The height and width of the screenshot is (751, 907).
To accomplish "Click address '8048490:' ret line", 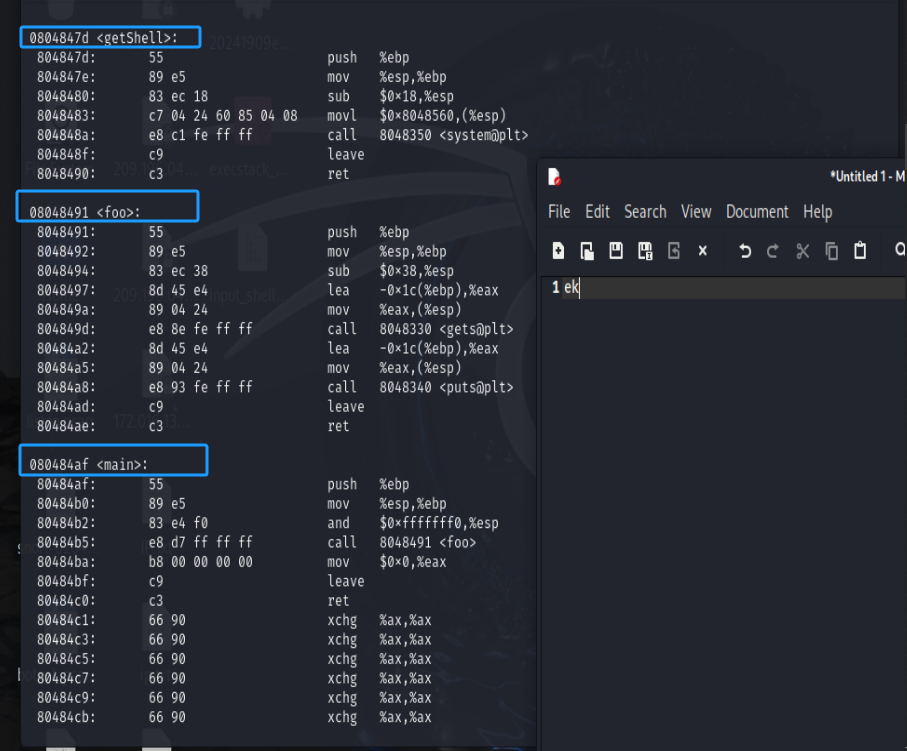I will pyautogui.click(x=66, y=174).
